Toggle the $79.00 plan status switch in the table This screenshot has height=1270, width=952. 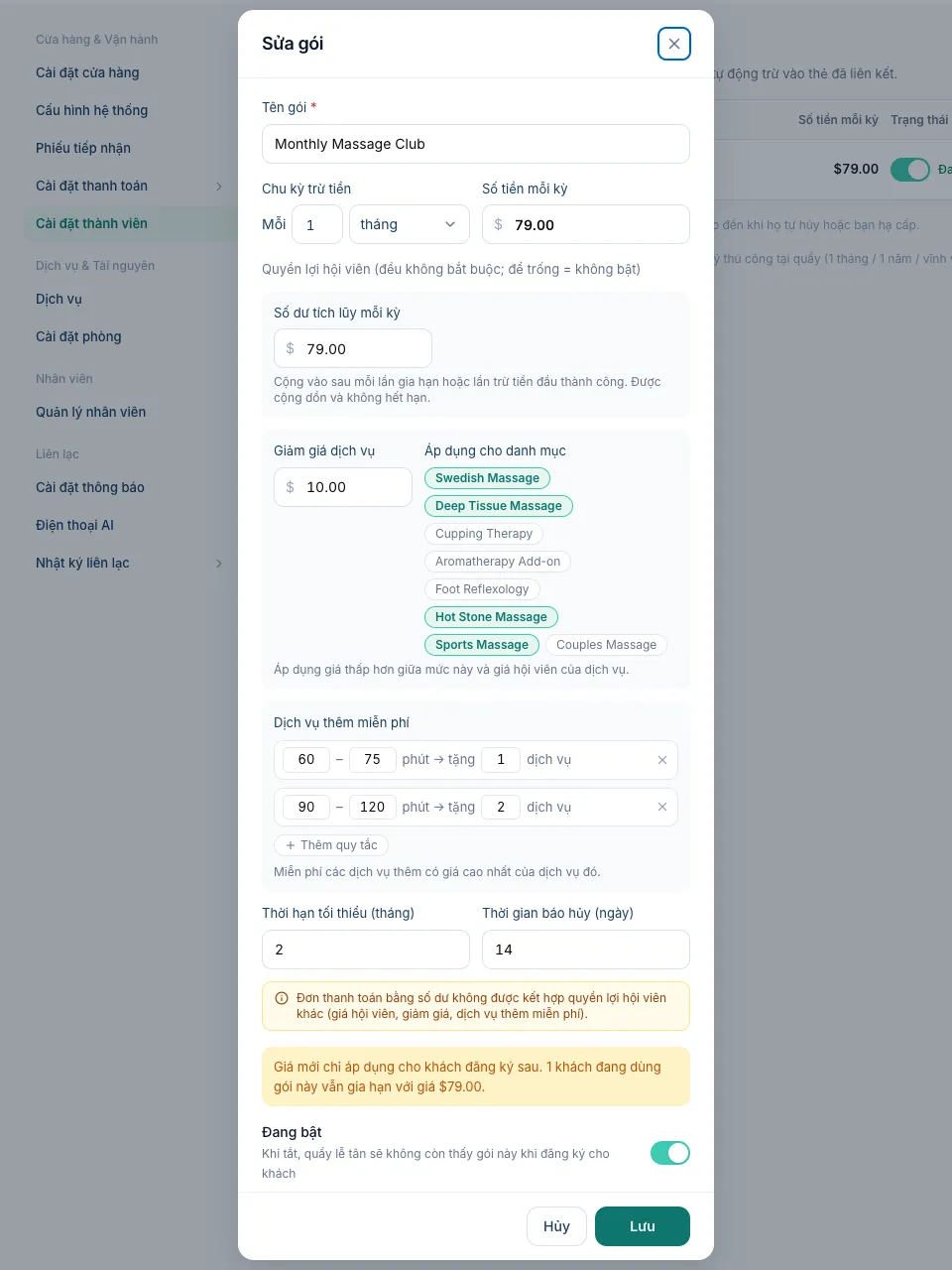(910, 170)
